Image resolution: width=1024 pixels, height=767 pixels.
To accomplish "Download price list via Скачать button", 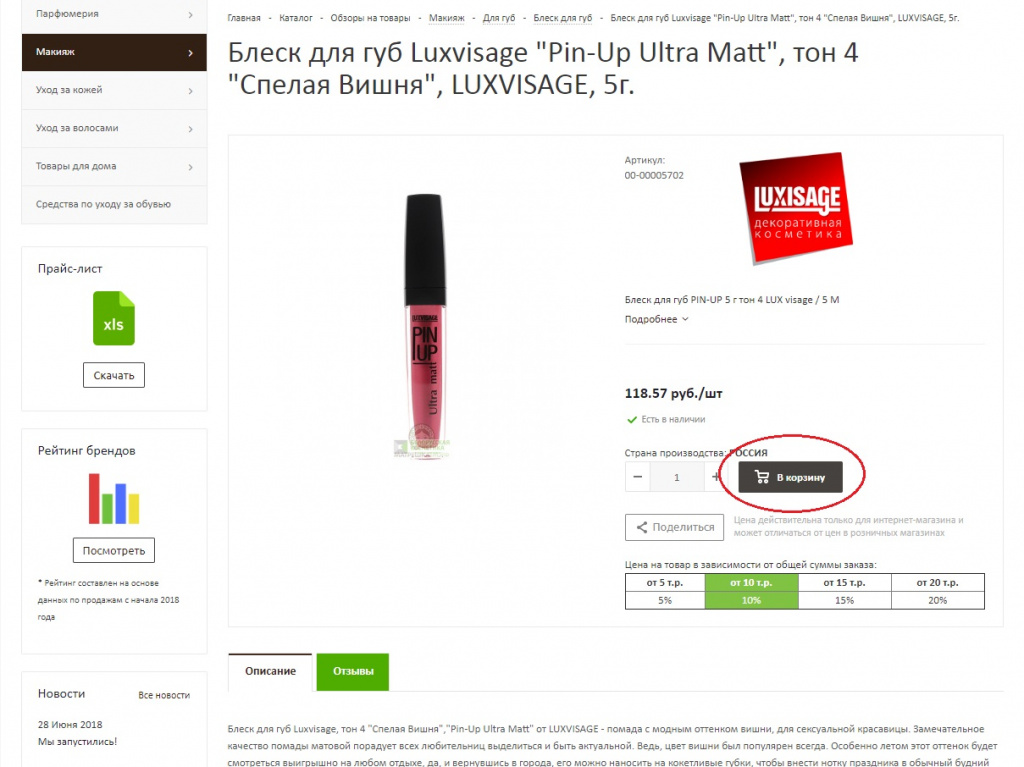I will 114,375.
